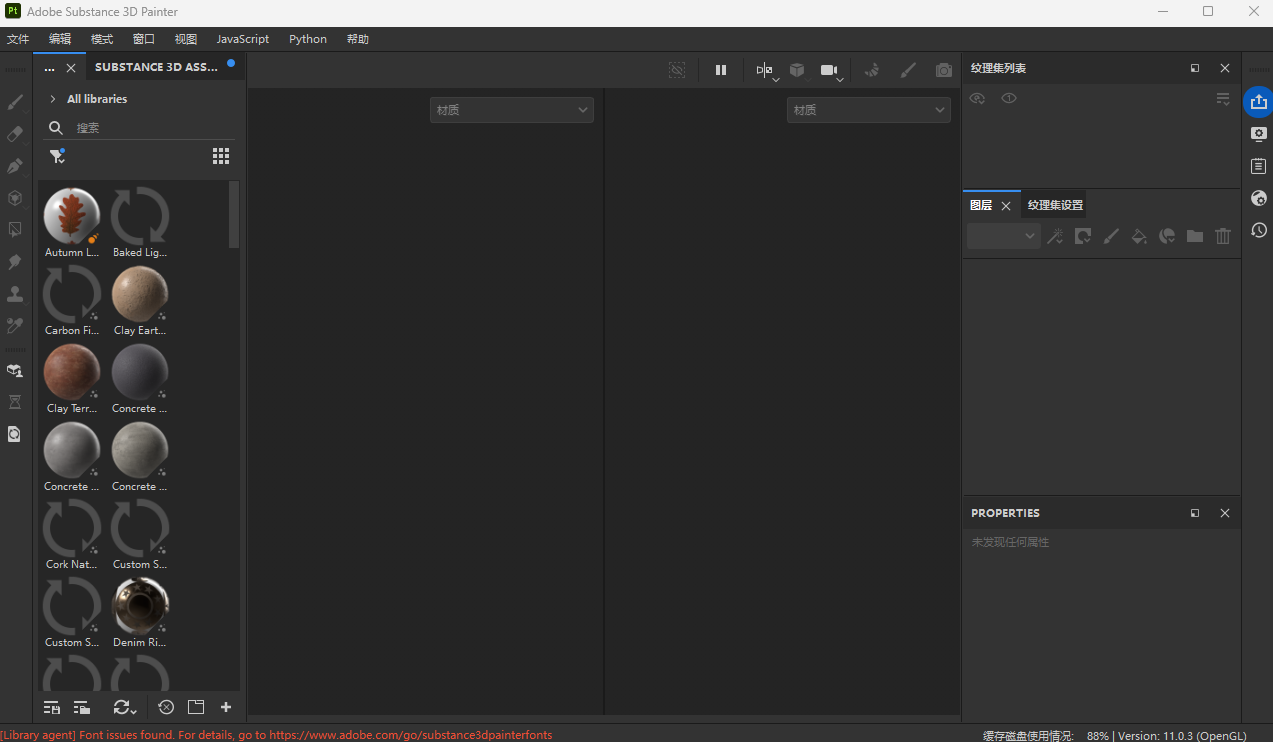Click the save search list icon at assets bottom
Image resolution: width=1273 pixels, height=742 pixels.
click(52, 707)
